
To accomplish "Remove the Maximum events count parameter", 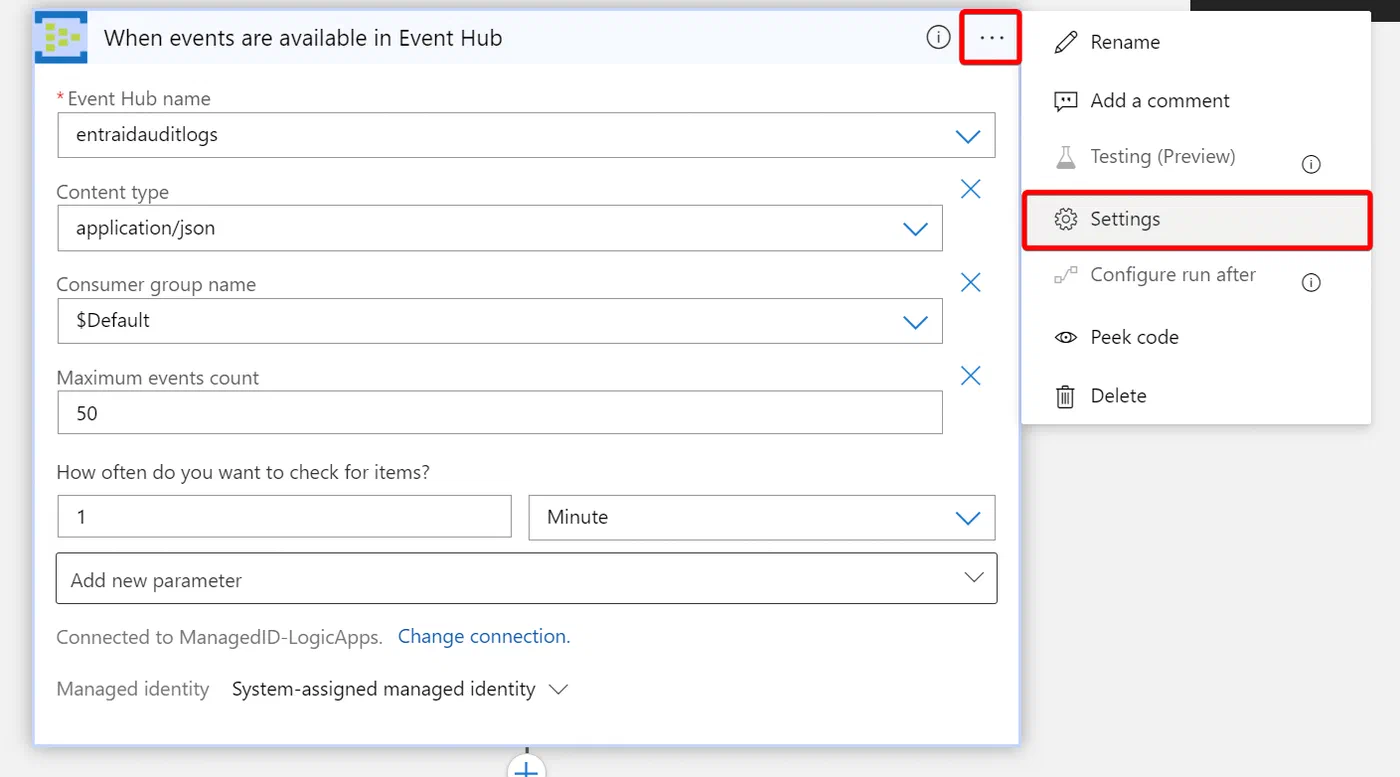I will [x=970, y=375].
